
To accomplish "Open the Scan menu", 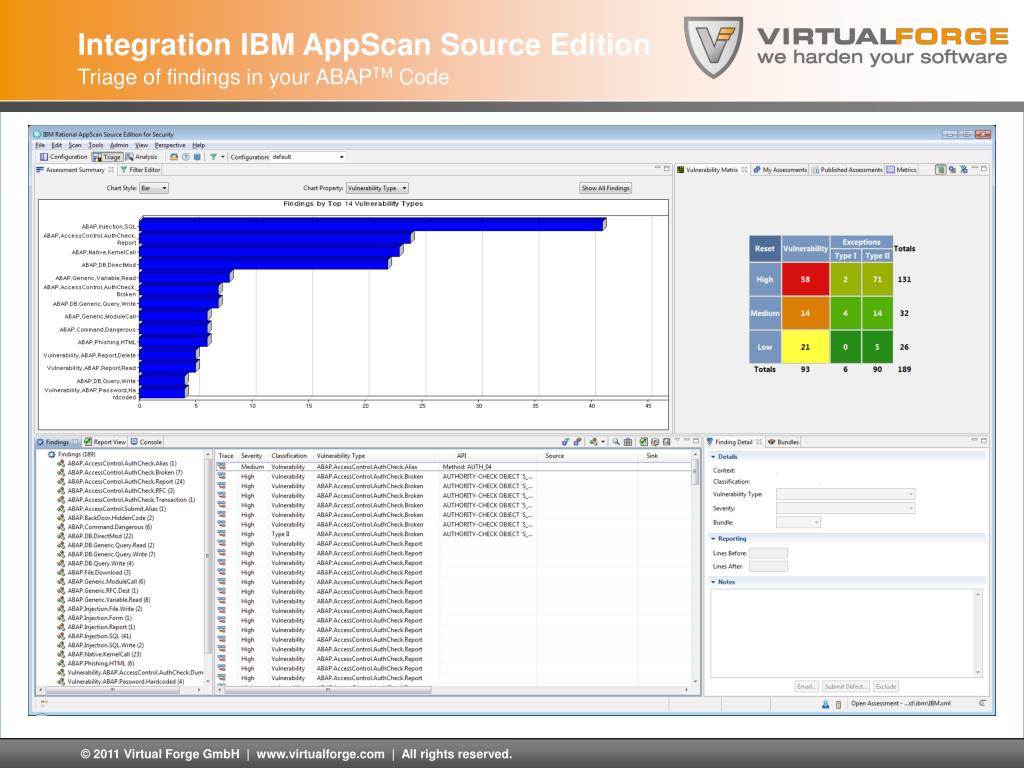I will click(75, 145).
